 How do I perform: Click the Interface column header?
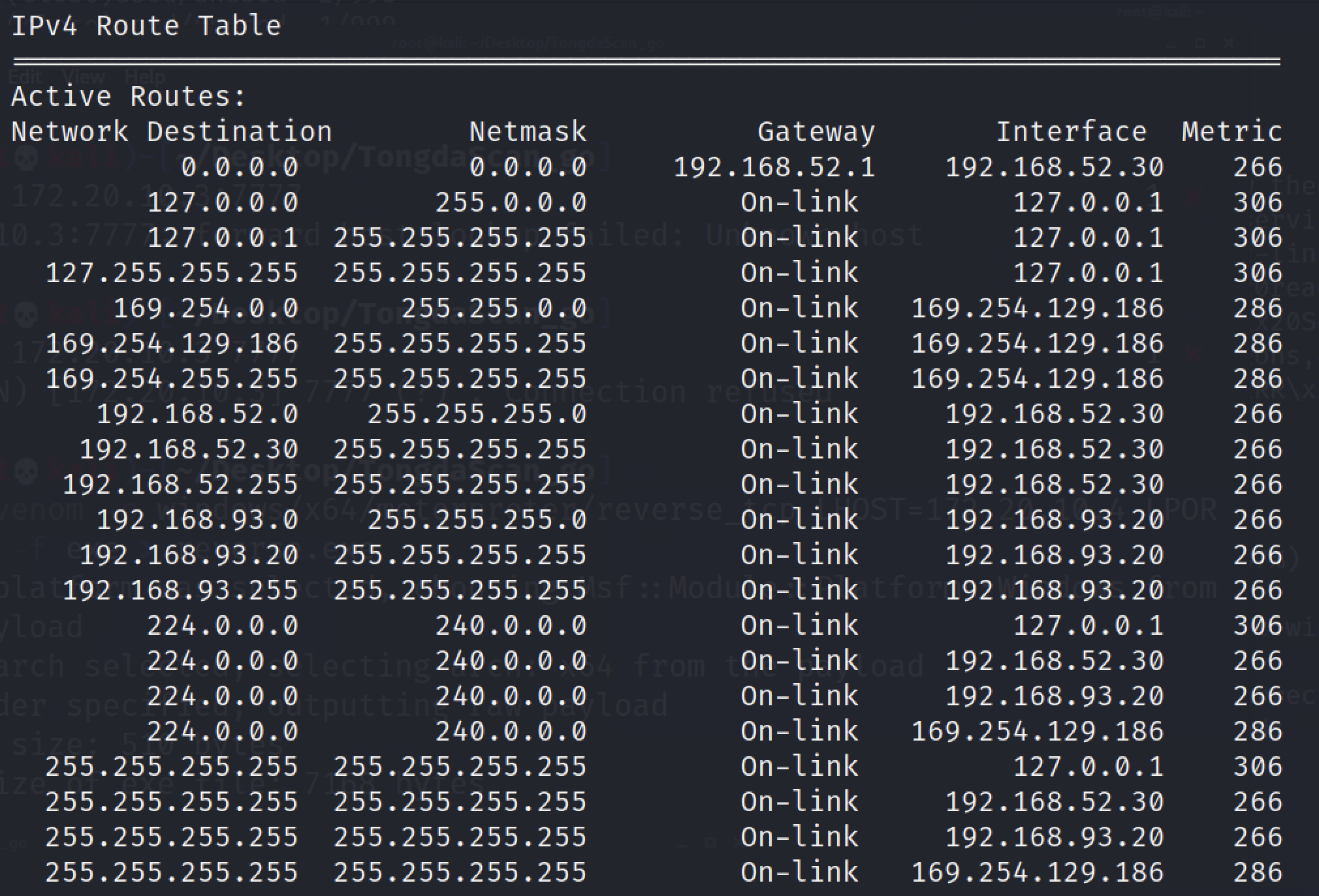pos(1071,132)
